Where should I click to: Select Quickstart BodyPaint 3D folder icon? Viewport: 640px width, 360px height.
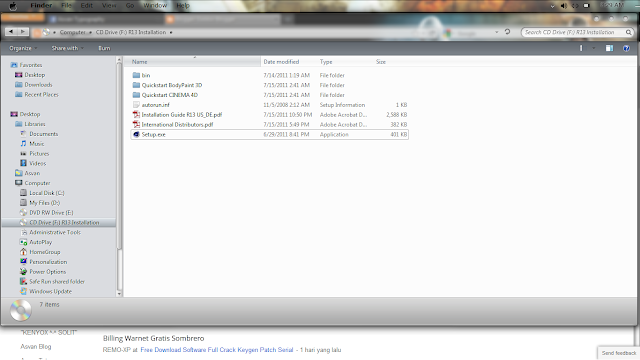click(x=136, y=85)
